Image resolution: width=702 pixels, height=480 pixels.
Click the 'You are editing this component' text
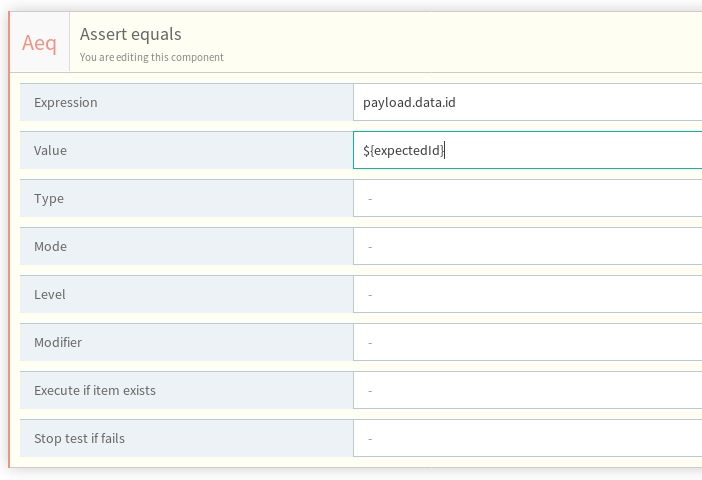click(152, 57)
